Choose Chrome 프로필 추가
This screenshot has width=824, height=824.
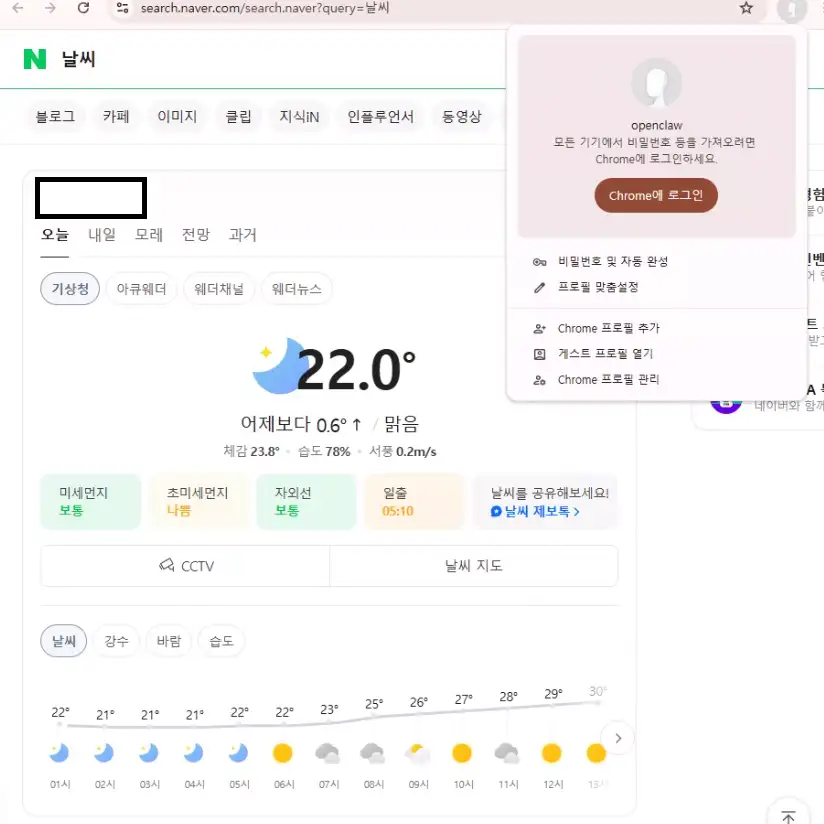point(657,329)
